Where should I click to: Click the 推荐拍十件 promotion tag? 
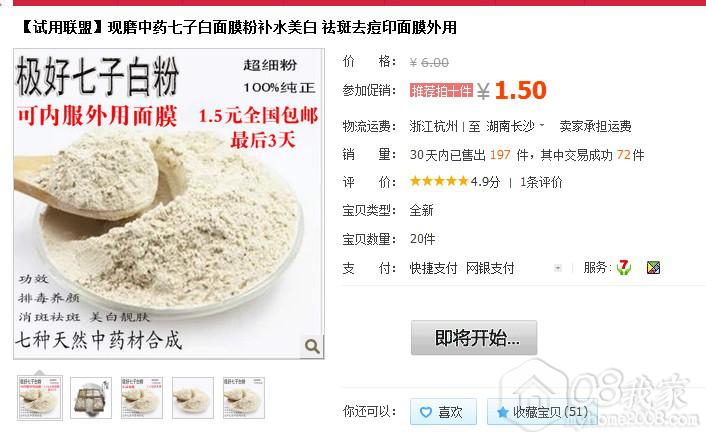(x=441, y=90)
